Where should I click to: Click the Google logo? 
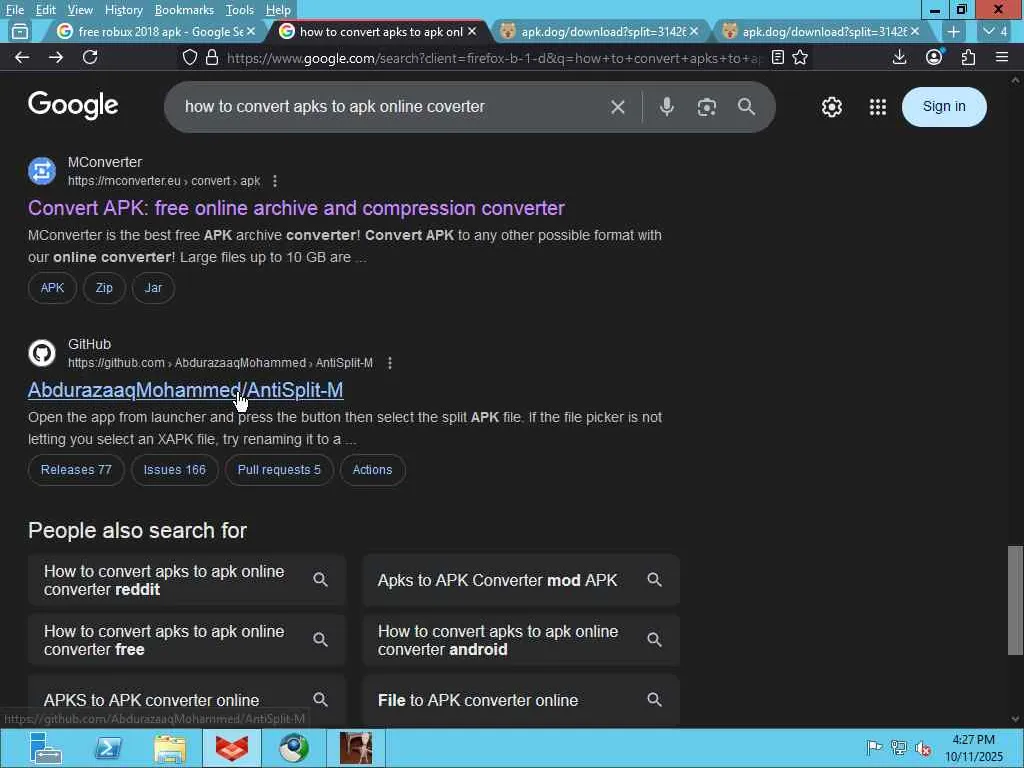(x=73, y=105)
